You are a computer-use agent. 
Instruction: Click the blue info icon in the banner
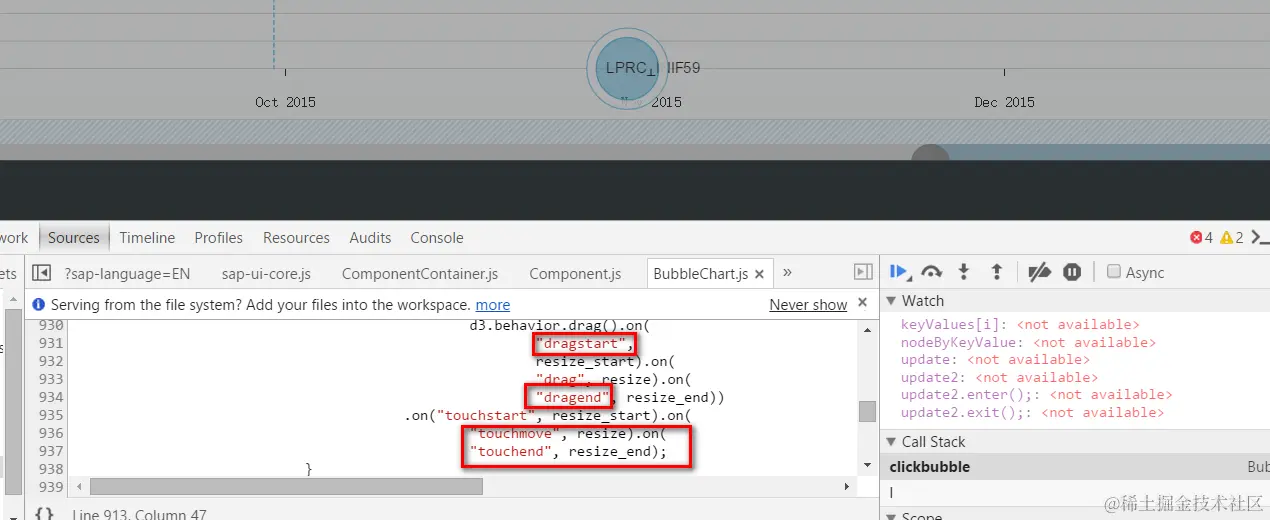click(39, 304)
